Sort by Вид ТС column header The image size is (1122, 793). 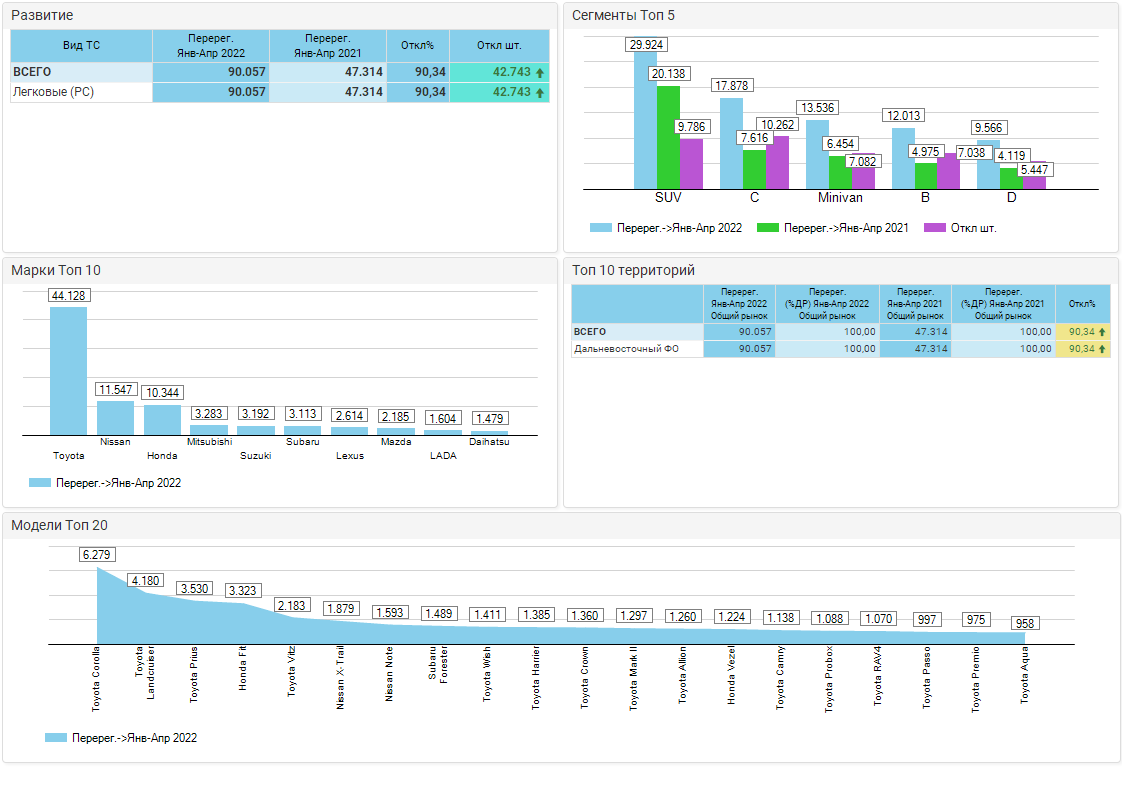pos(81,46)
